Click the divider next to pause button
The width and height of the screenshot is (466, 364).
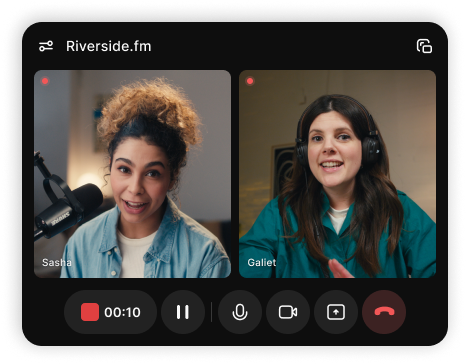[x=211, y=312]
